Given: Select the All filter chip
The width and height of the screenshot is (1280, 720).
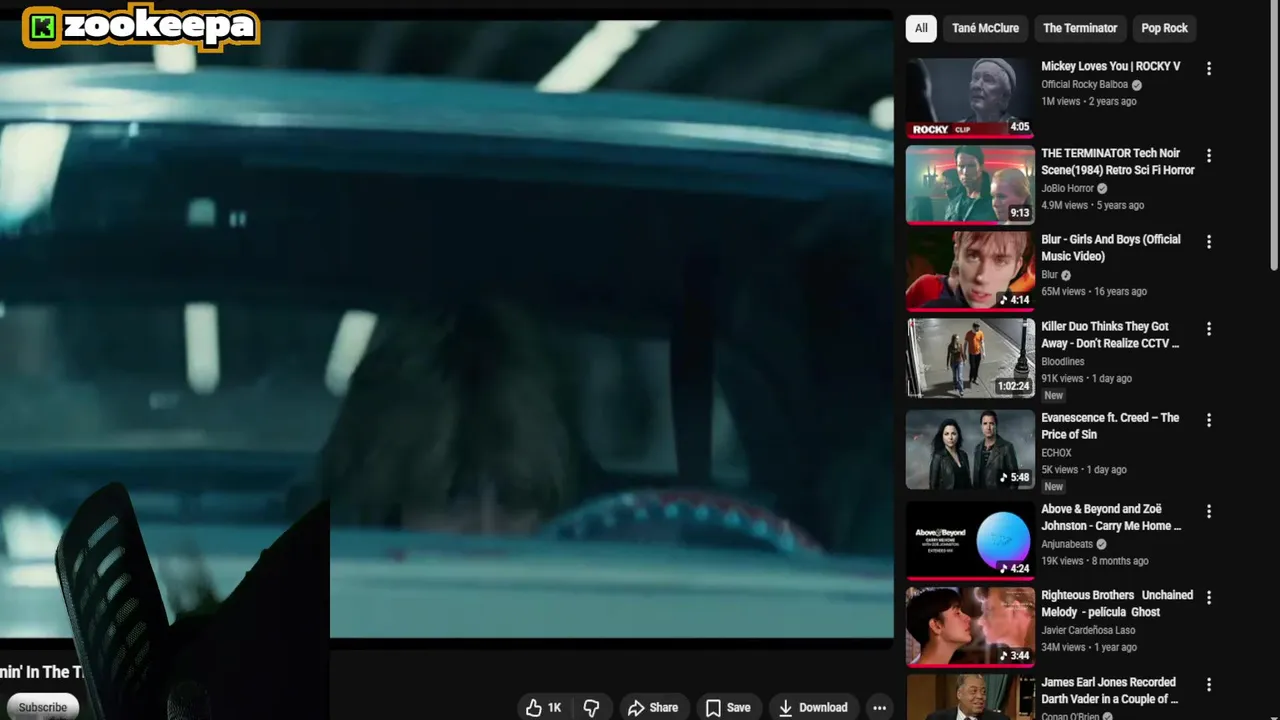Looking at the screenshot, I should pos(921,28).
